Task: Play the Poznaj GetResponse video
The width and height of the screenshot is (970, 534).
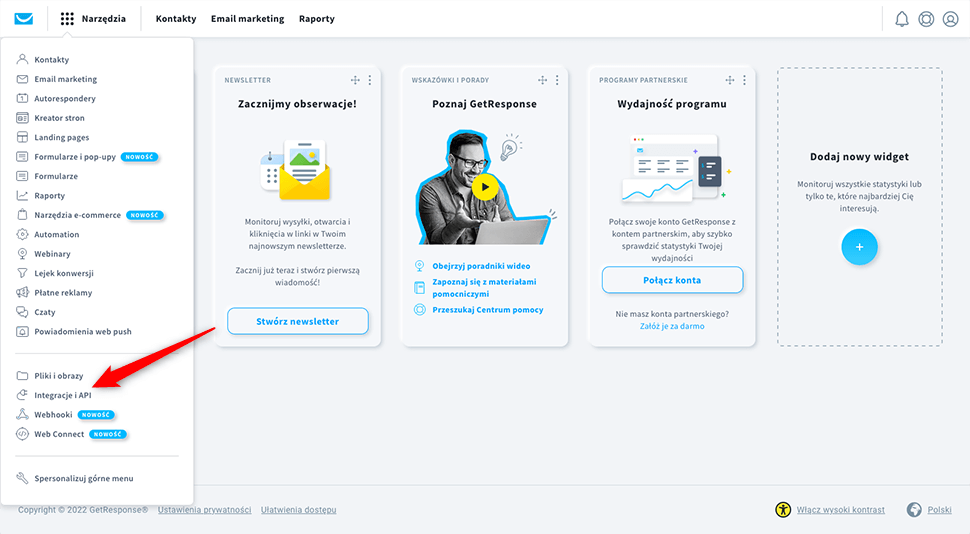Action: click(x=485, y=186)
